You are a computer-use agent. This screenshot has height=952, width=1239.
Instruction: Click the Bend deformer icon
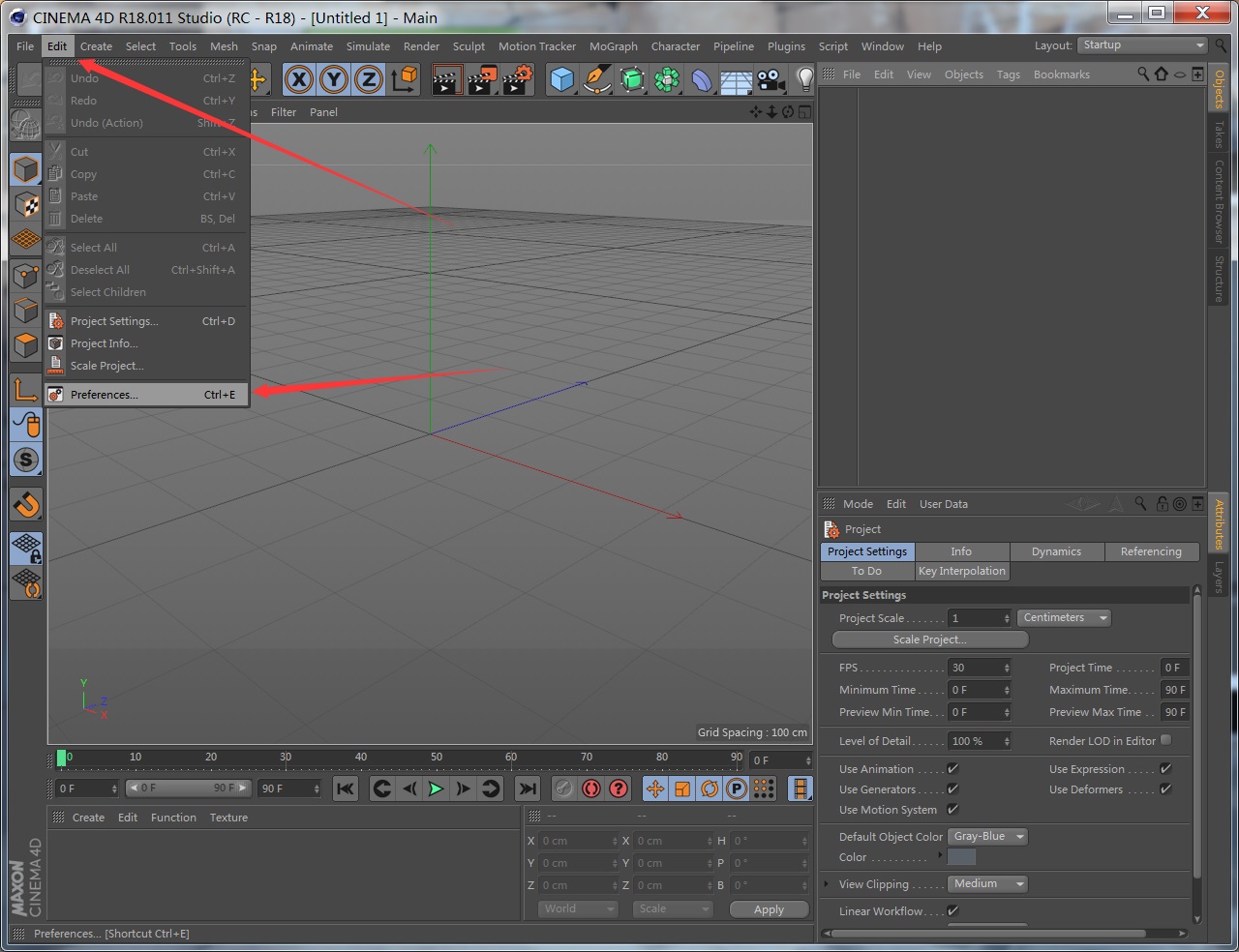pos(701,79)
